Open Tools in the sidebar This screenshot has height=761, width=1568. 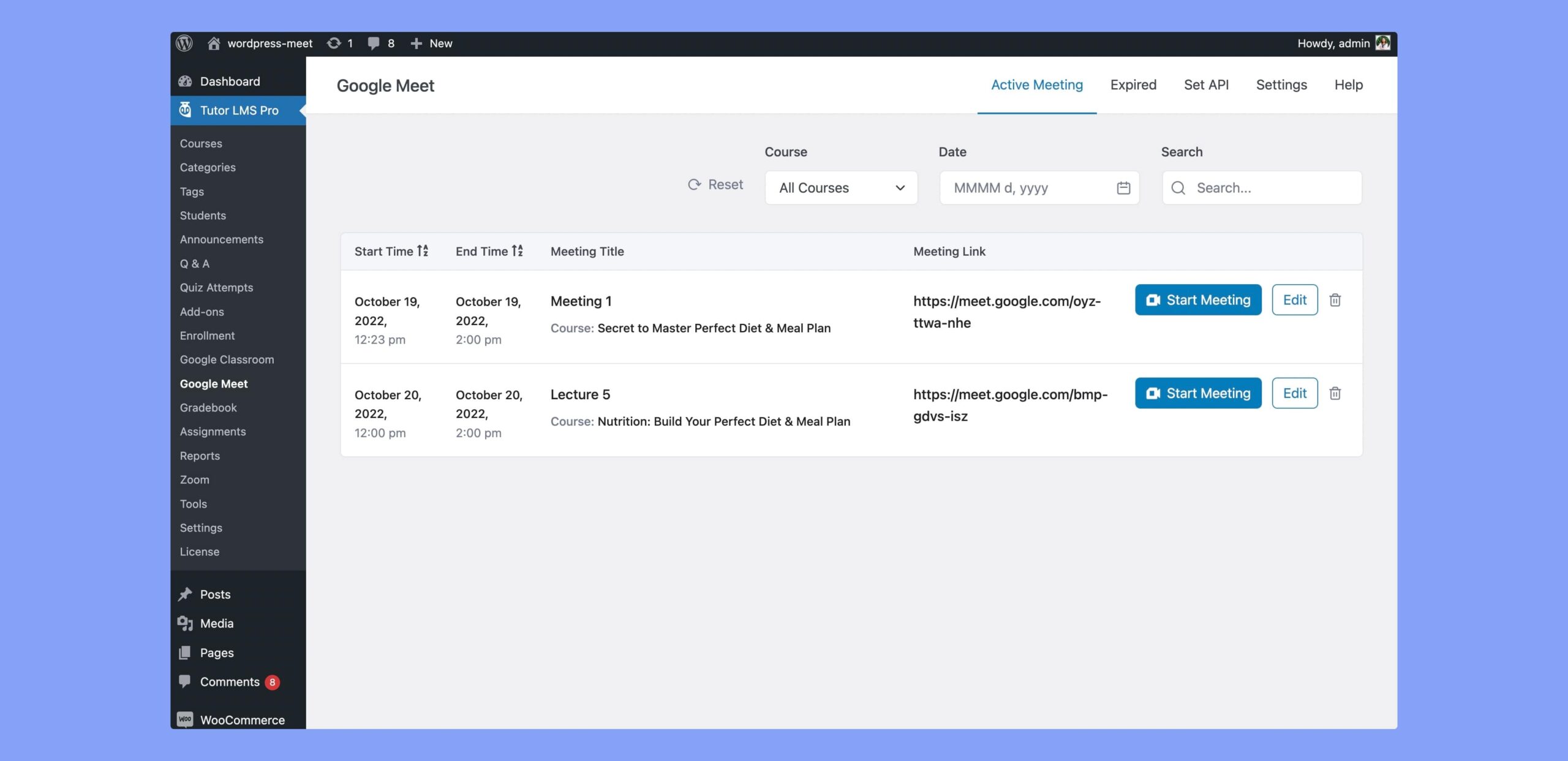pyautogui.click(x=193, y=504)
